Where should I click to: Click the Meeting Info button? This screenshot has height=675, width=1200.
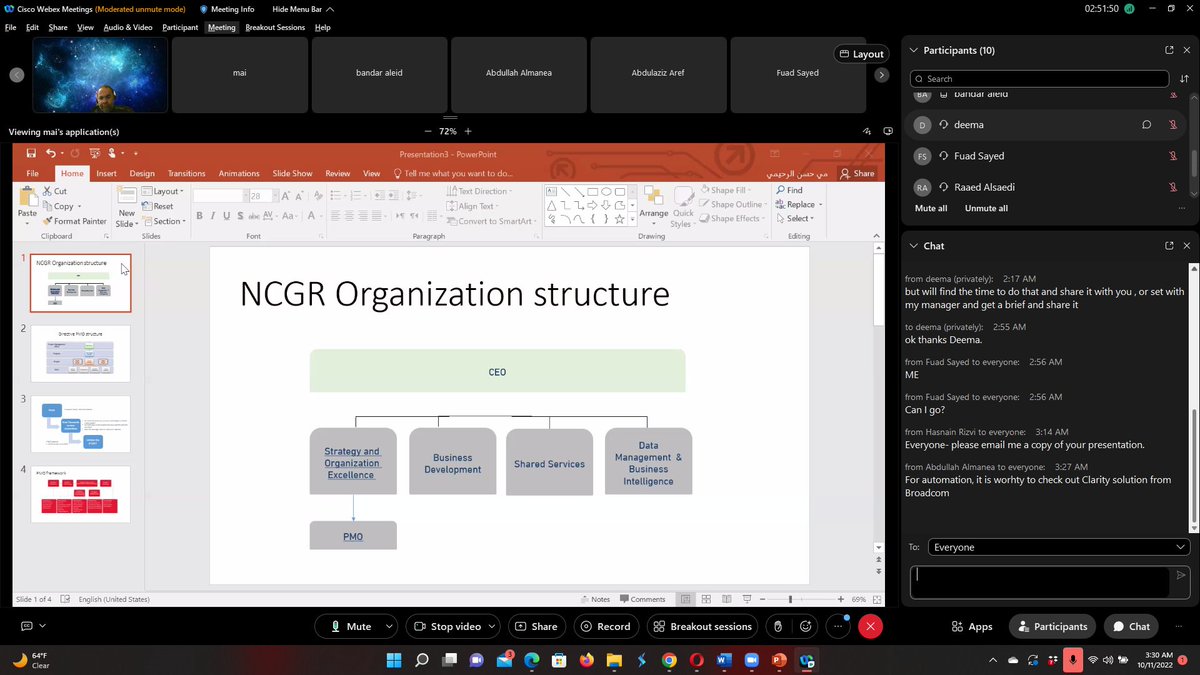(x=227, y=9)
